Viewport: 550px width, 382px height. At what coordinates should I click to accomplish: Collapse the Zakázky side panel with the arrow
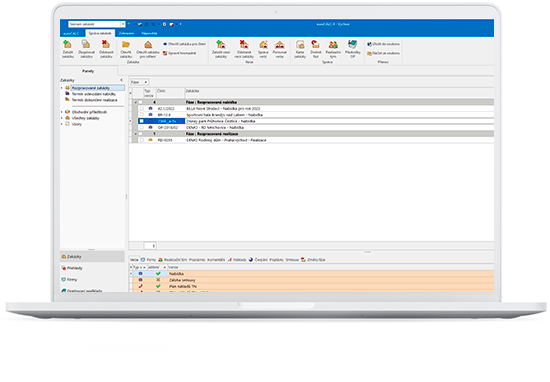pyautogui.click(x=121, y=80)
